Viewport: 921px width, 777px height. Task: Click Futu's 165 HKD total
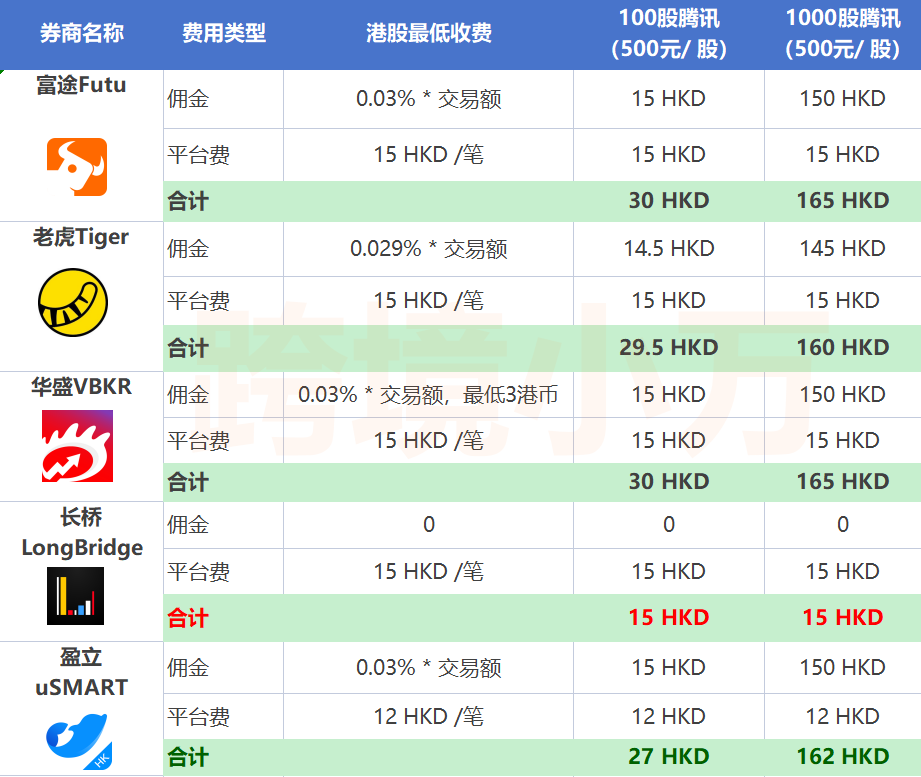click(x=843, y=201)
